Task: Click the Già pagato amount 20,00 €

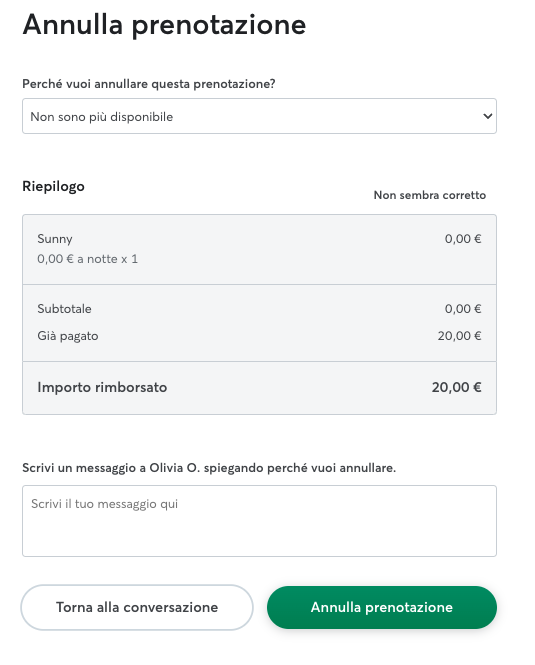Action: tap(459, 335)
